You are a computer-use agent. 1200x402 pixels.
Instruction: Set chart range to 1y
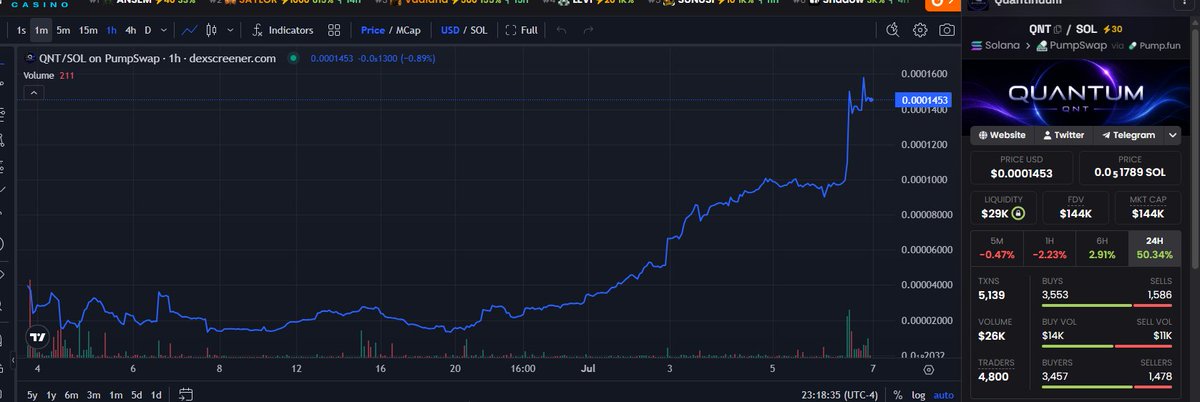(x=51, y=394)
